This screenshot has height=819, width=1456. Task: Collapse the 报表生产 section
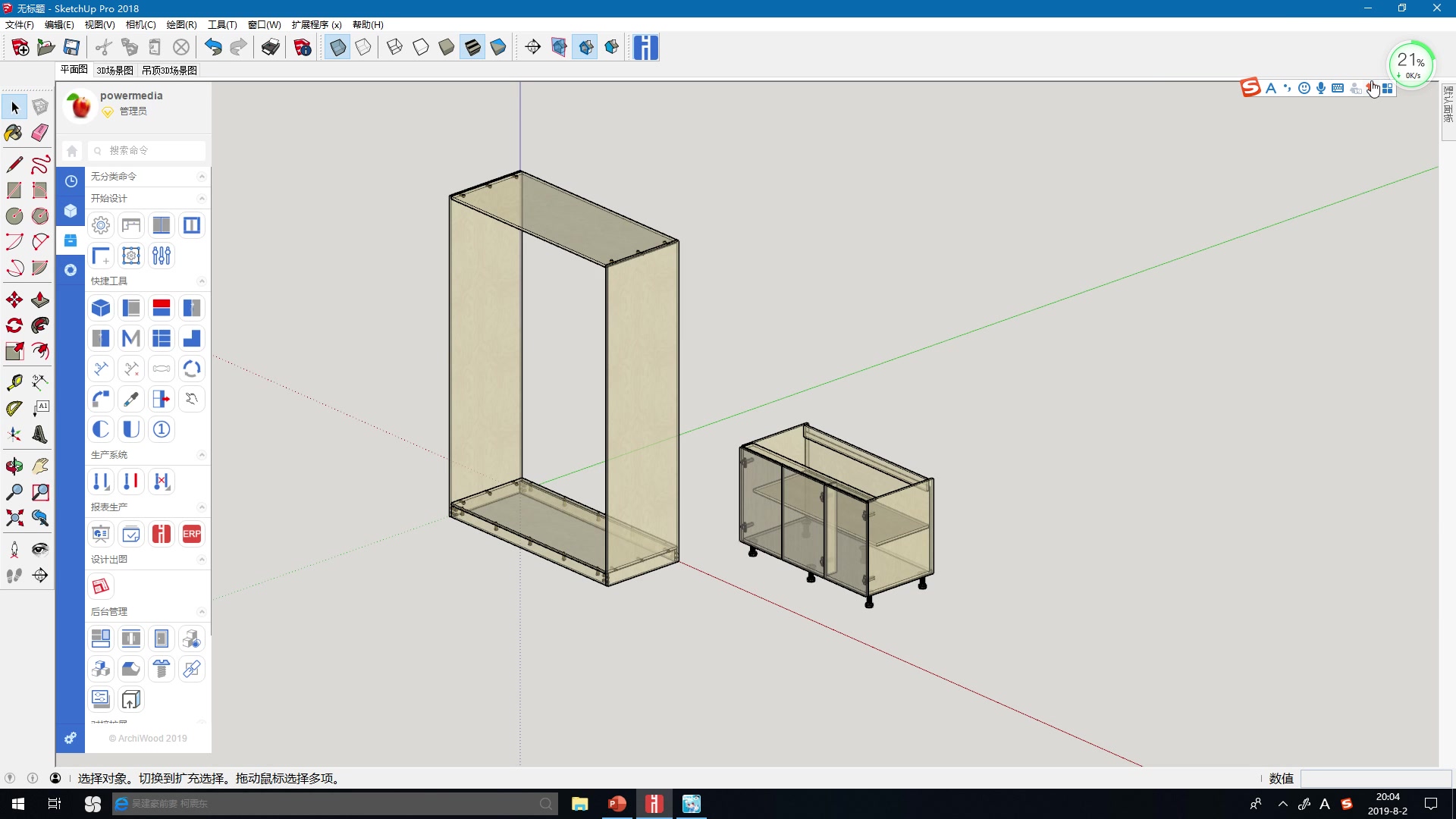click(x=202, y=507)
